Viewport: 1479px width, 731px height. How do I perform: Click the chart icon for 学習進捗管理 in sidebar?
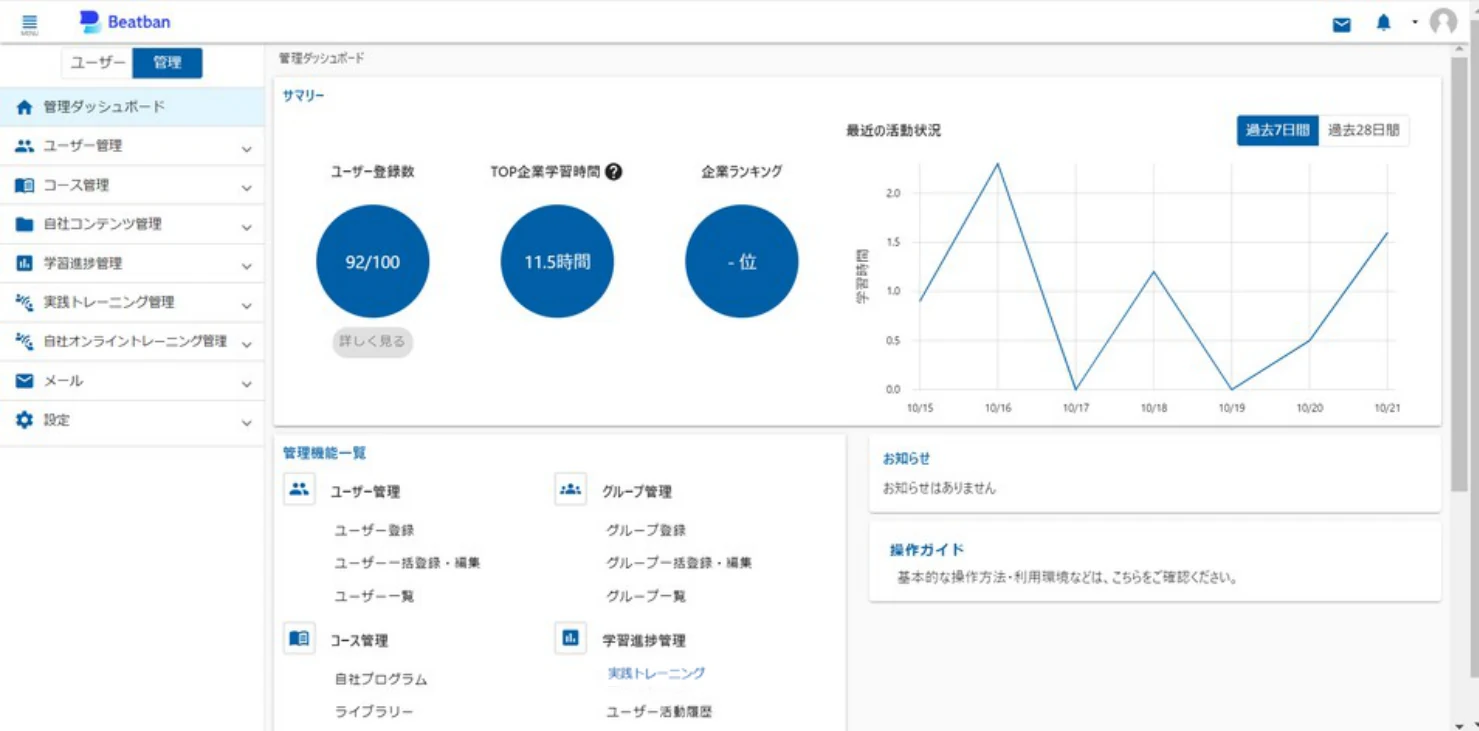tap(25, 263)
